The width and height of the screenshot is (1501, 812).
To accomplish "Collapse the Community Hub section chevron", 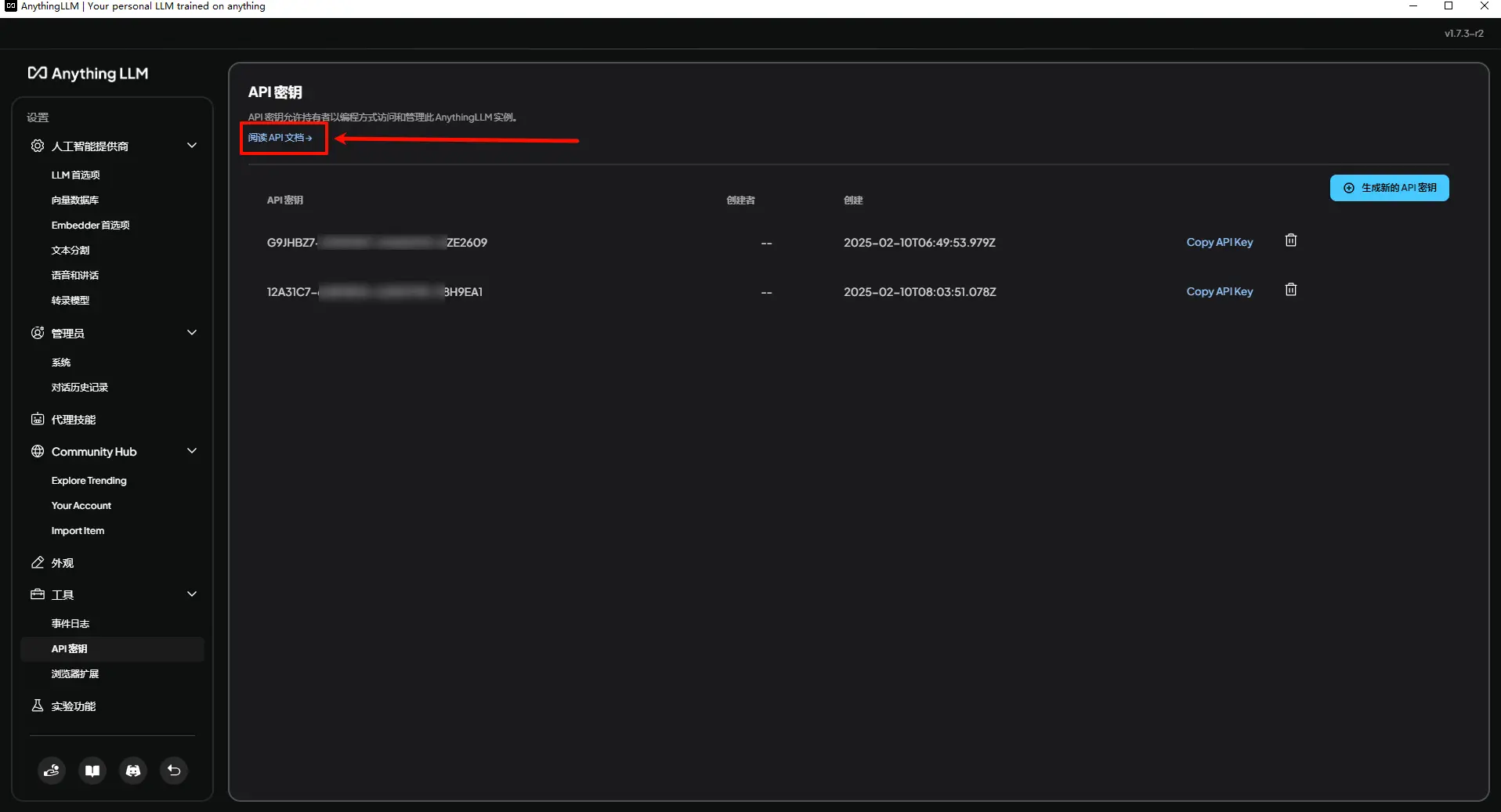I will (192, 451).
